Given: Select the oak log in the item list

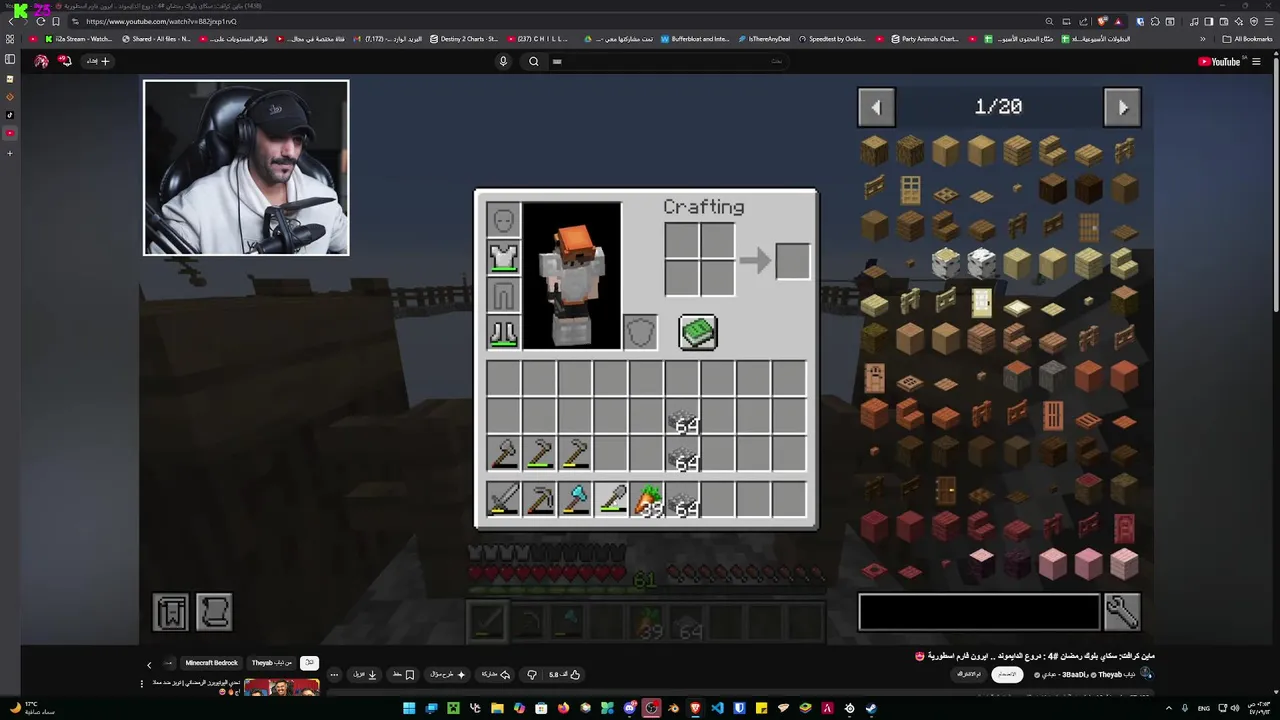Looking at the screenshot, I should click(x=874, y=151).
